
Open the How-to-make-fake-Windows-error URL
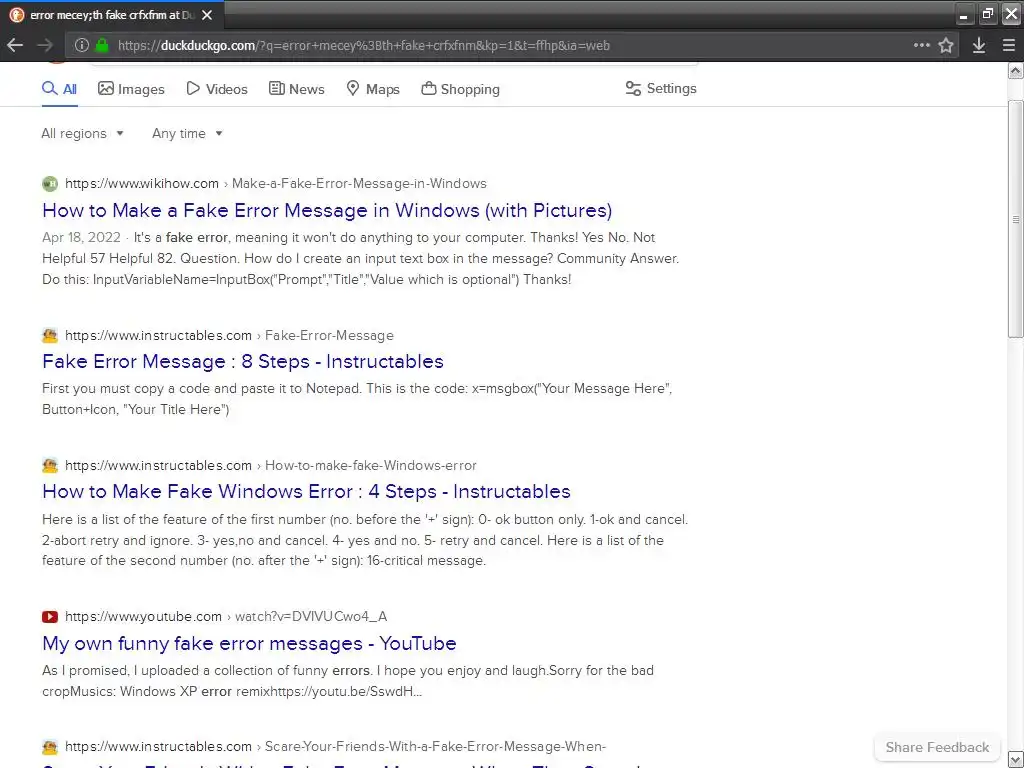tap(271, 466)
